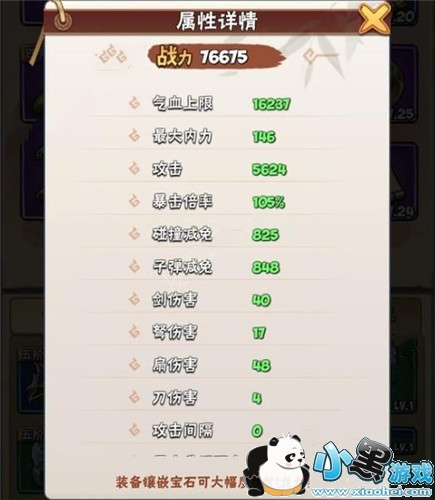This screenshot has width=435, height=500.
Task: Open the 小黑游戏 watermark link
Action: [x=372, y=467]
